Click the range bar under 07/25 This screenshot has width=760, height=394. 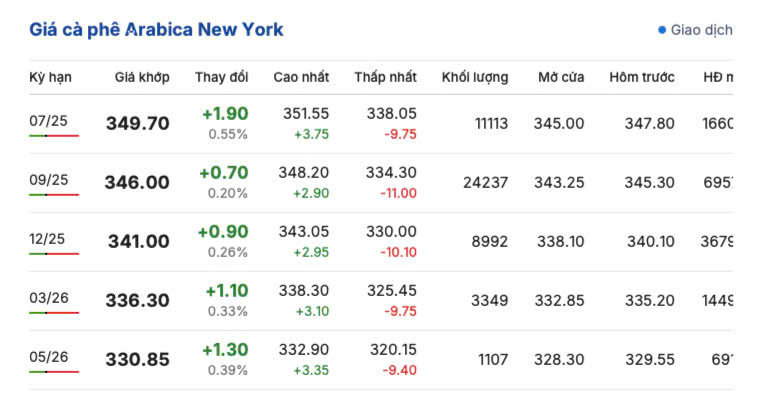(x=54, y=136)
